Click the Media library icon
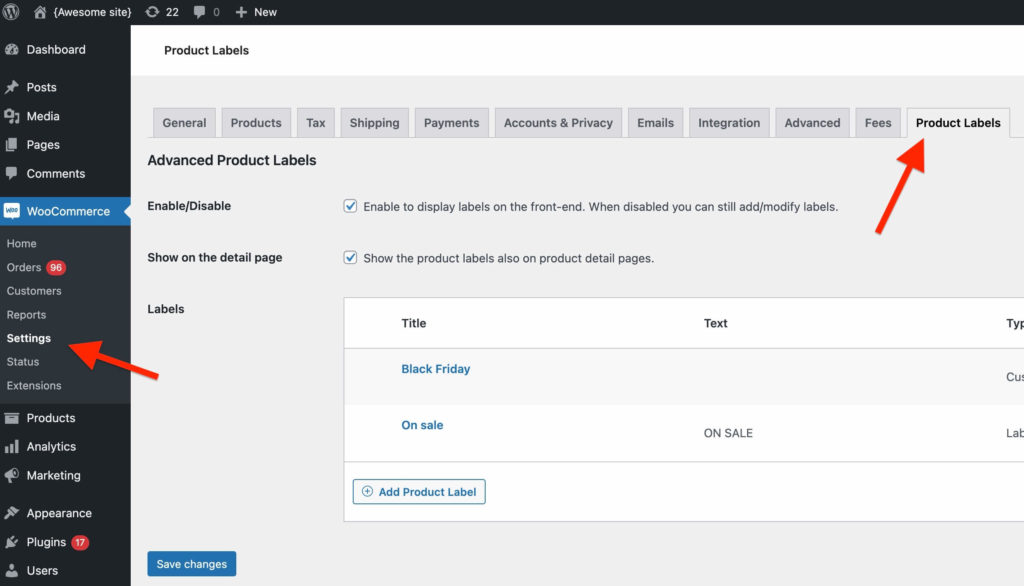This screenshot has height=586, width=1024. click(x=12, y=116)
